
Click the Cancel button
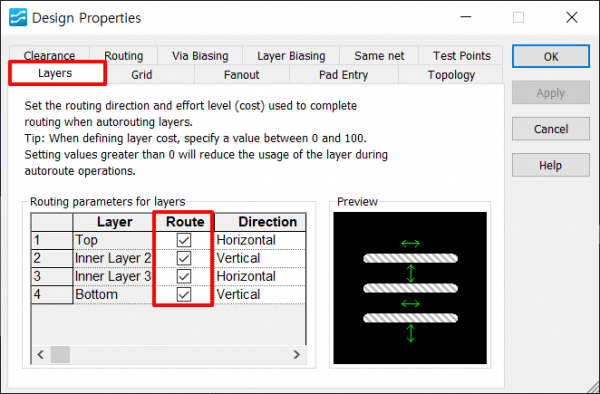coord(551,129)
